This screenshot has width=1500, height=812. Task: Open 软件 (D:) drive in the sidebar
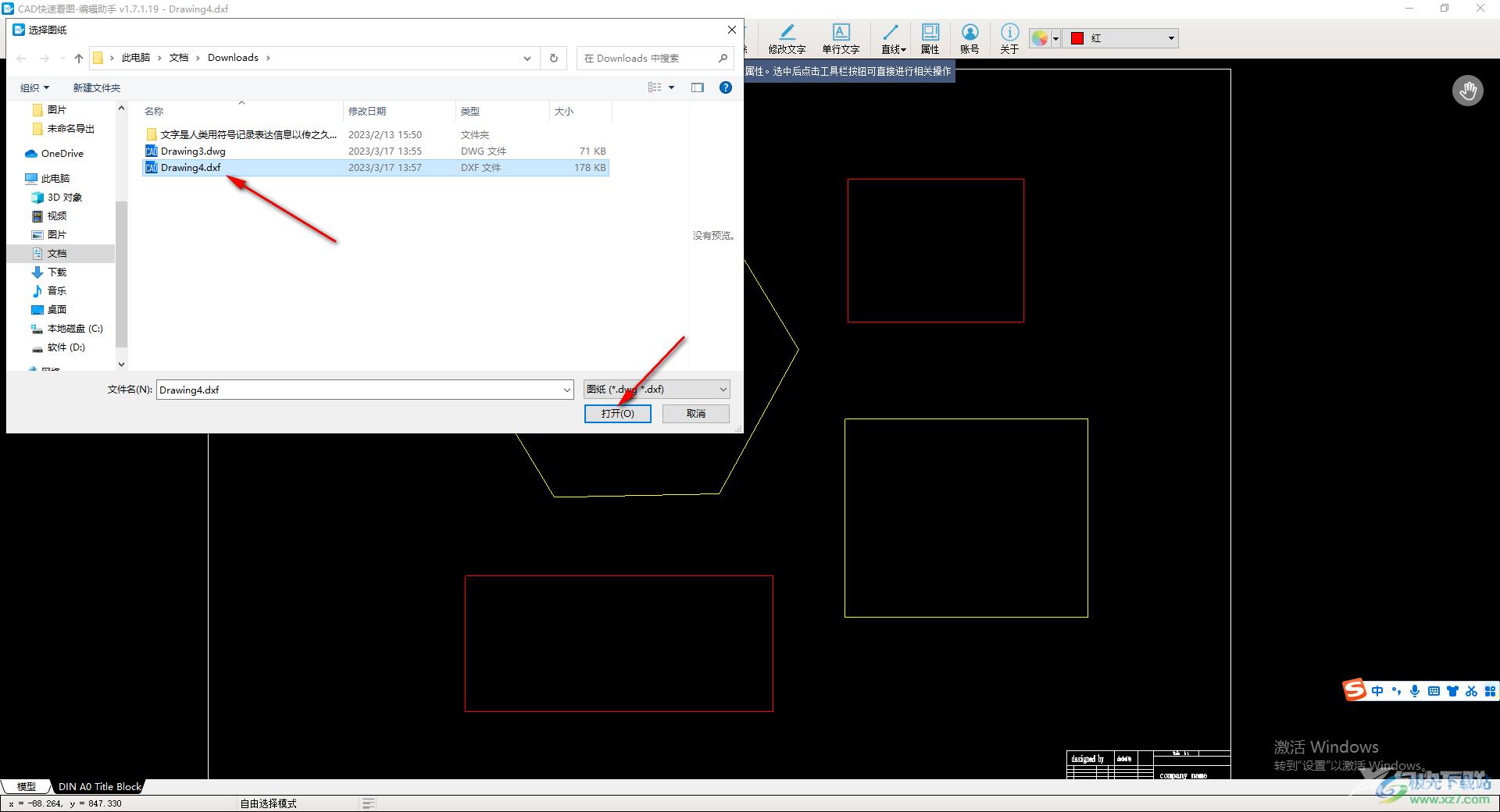[x=66, y=347]
